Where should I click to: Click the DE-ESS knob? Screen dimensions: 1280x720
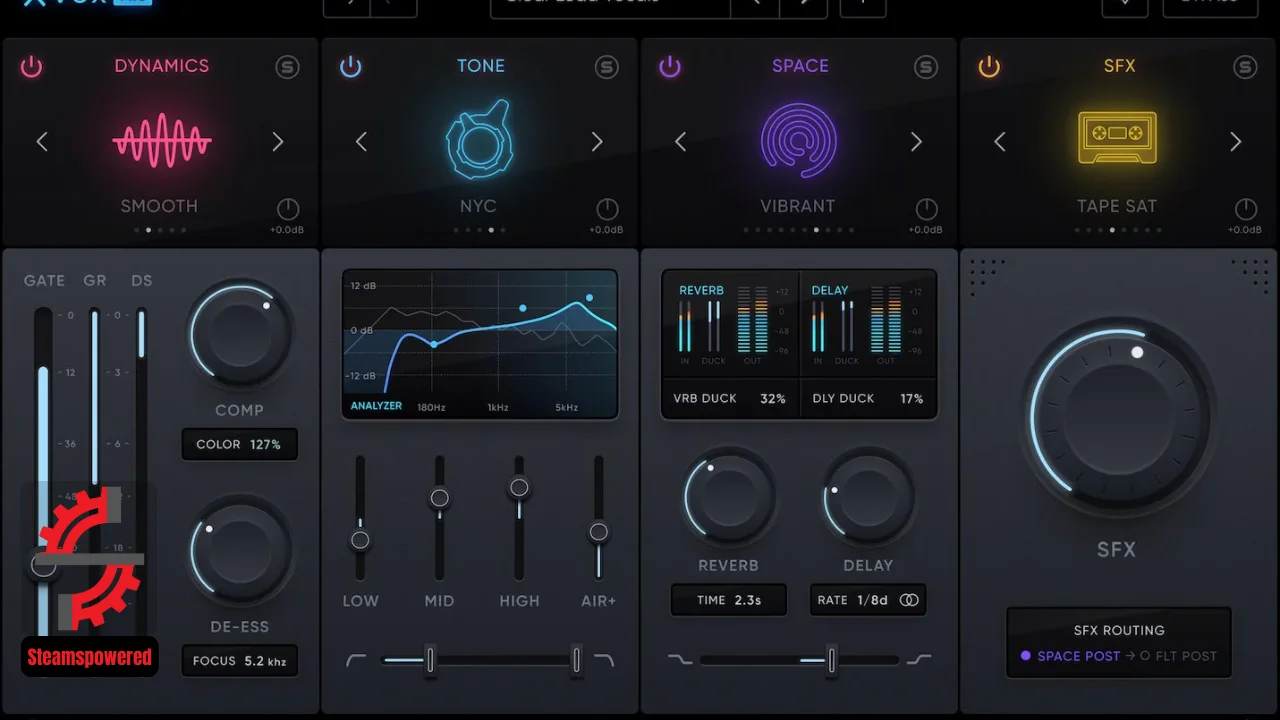point(240,552)
